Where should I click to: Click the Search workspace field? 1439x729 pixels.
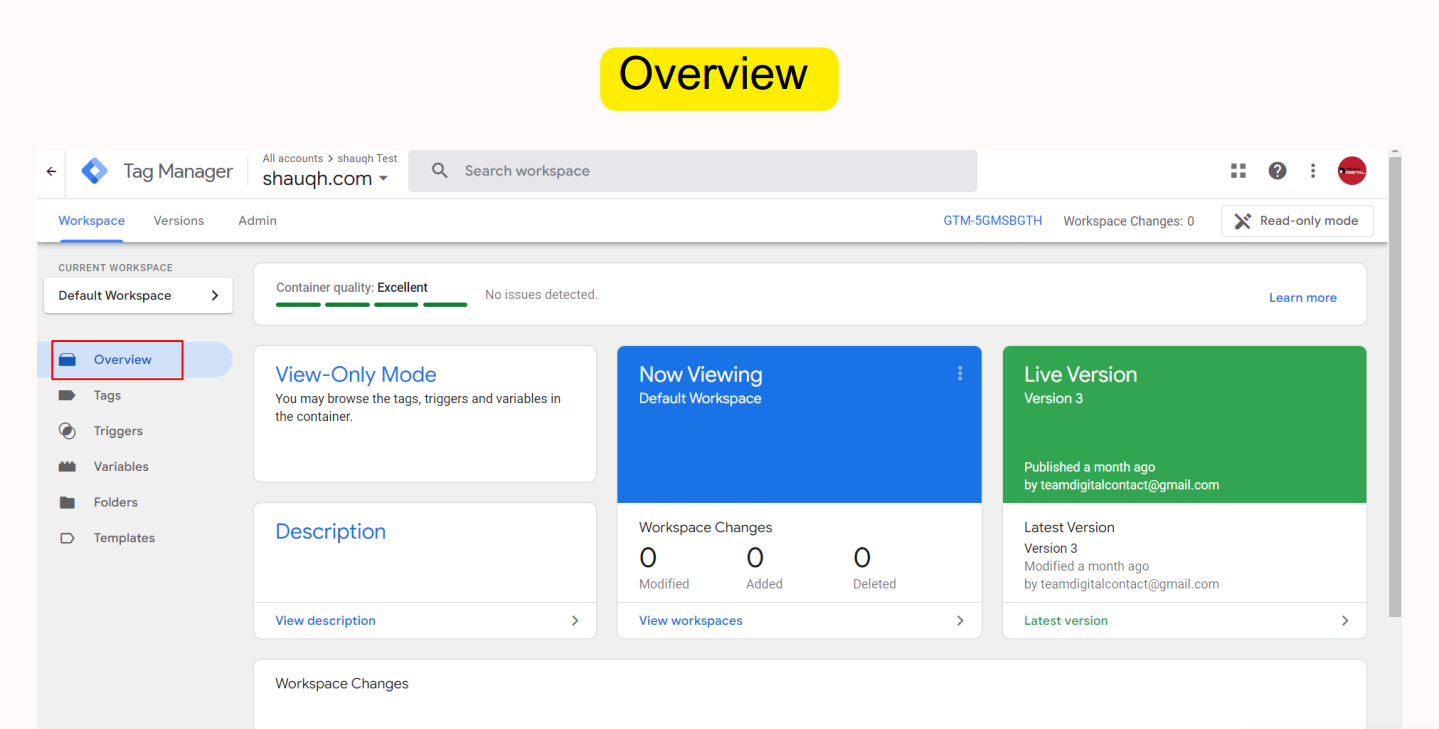coord(692,171)
